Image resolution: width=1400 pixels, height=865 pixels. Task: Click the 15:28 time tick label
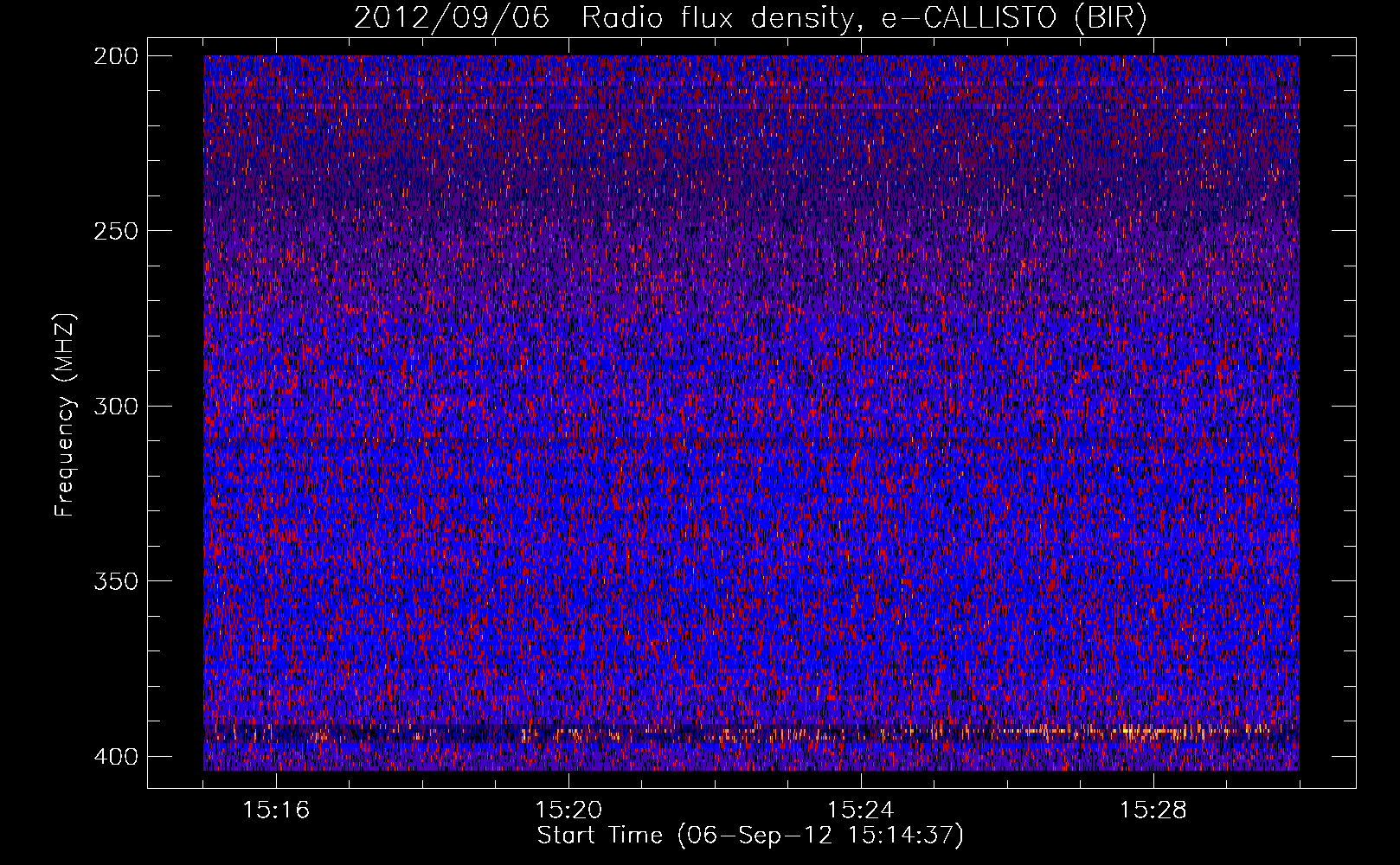point(1153,811)
